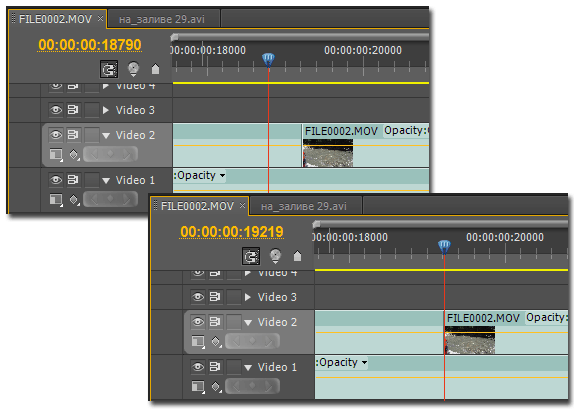
Task: Toggle sync lock for Video 3 in upper panel
Action: pos(73,109)
